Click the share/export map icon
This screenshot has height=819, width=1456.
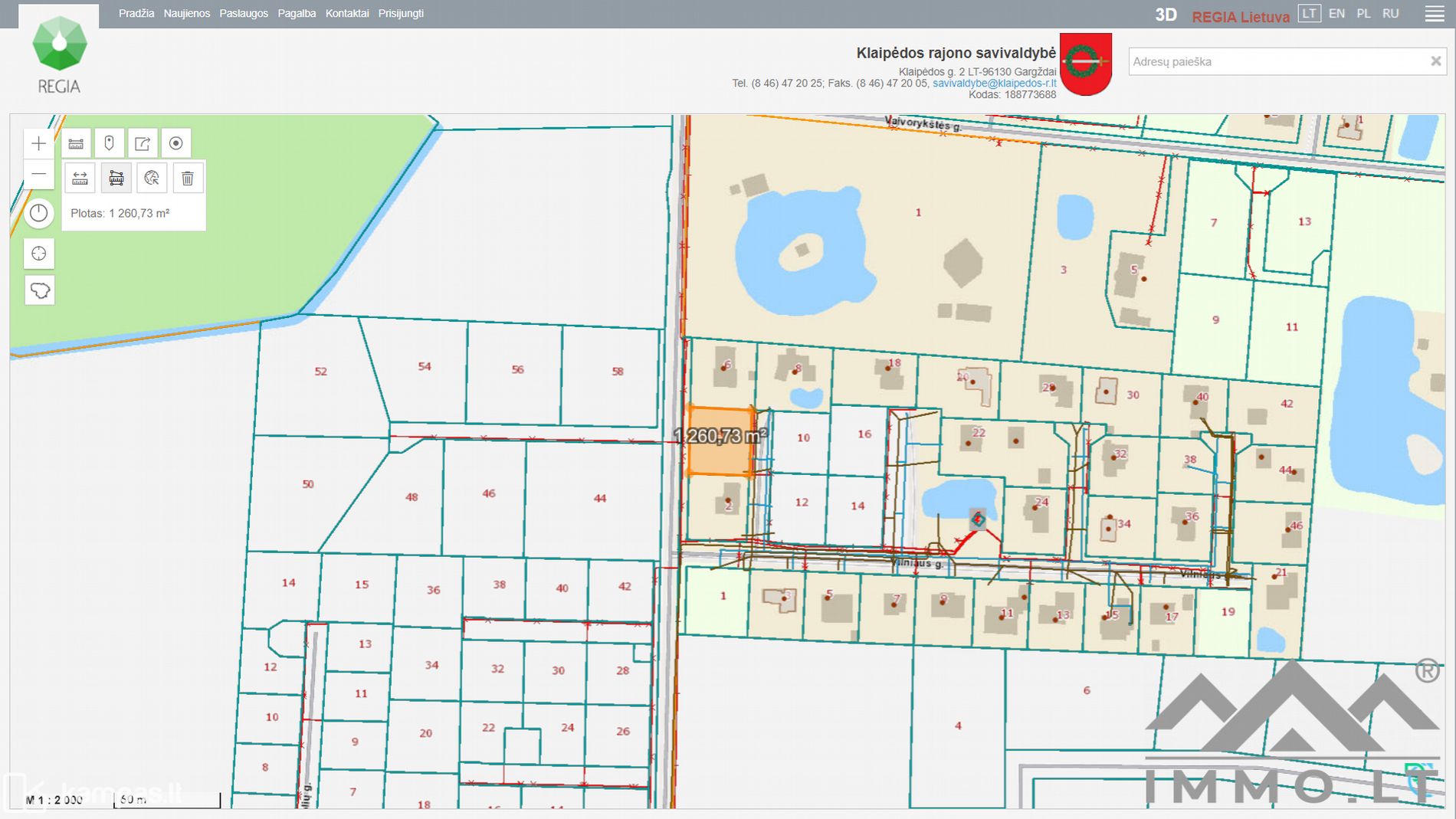click(143, 143)
